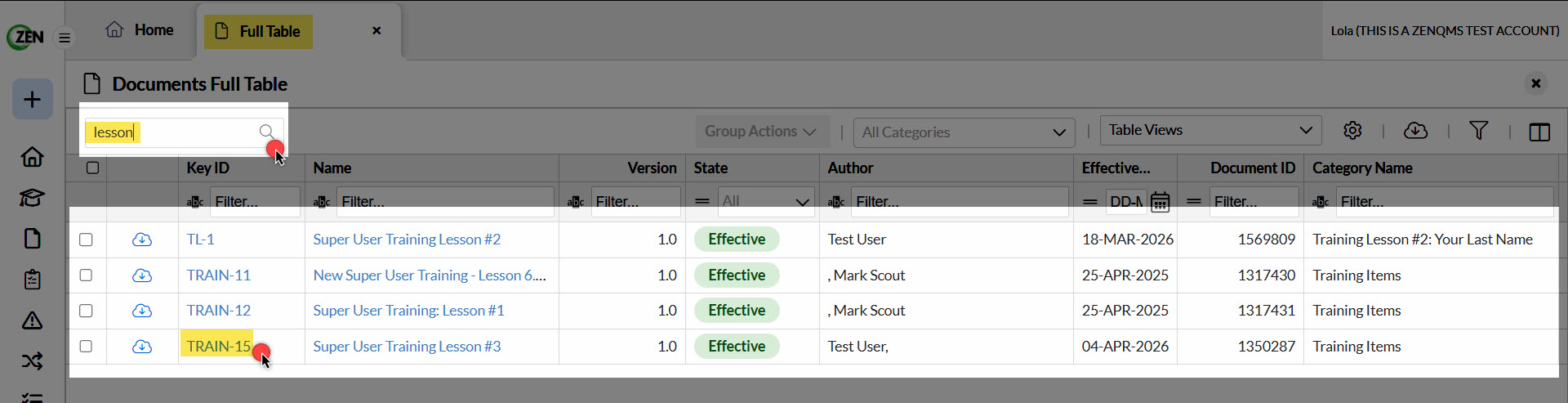The image size is (1568, 403).
Task: Open New Super User Training - Lesson 6 link
Action: pyautogui.click(x=430, y=275)
